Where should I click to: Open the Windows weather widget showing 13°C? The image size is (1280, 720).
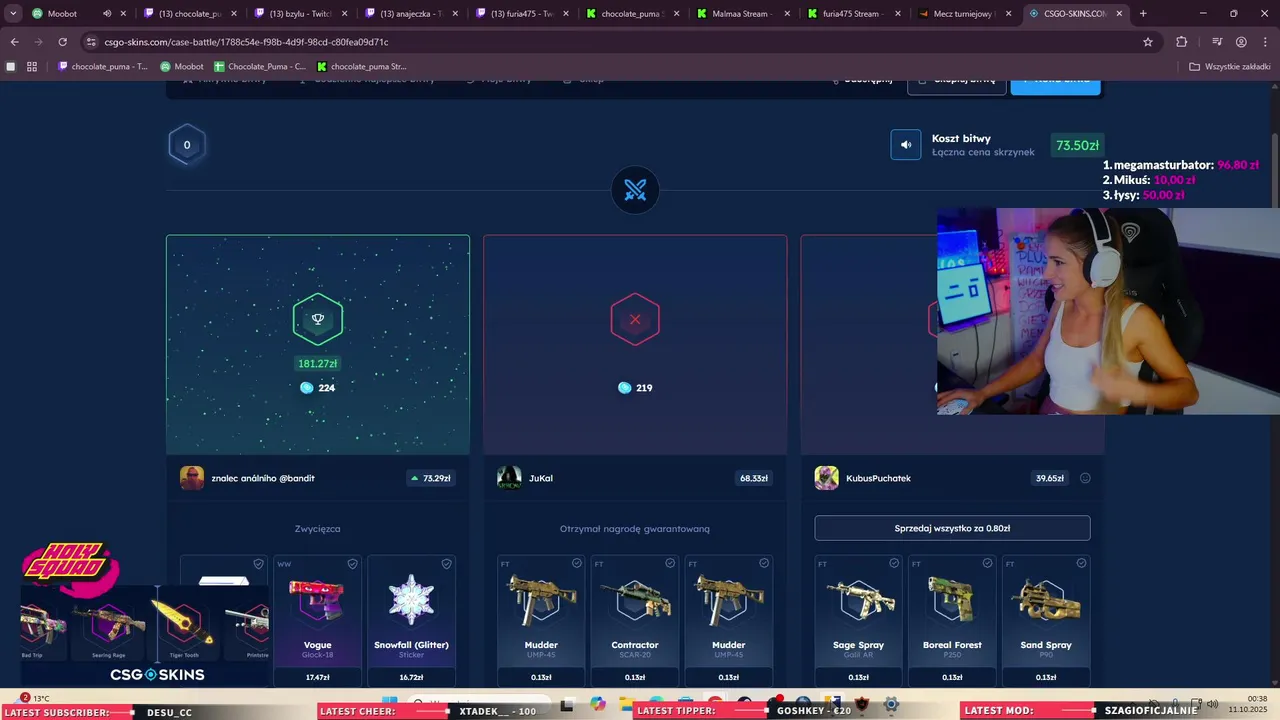35,698
